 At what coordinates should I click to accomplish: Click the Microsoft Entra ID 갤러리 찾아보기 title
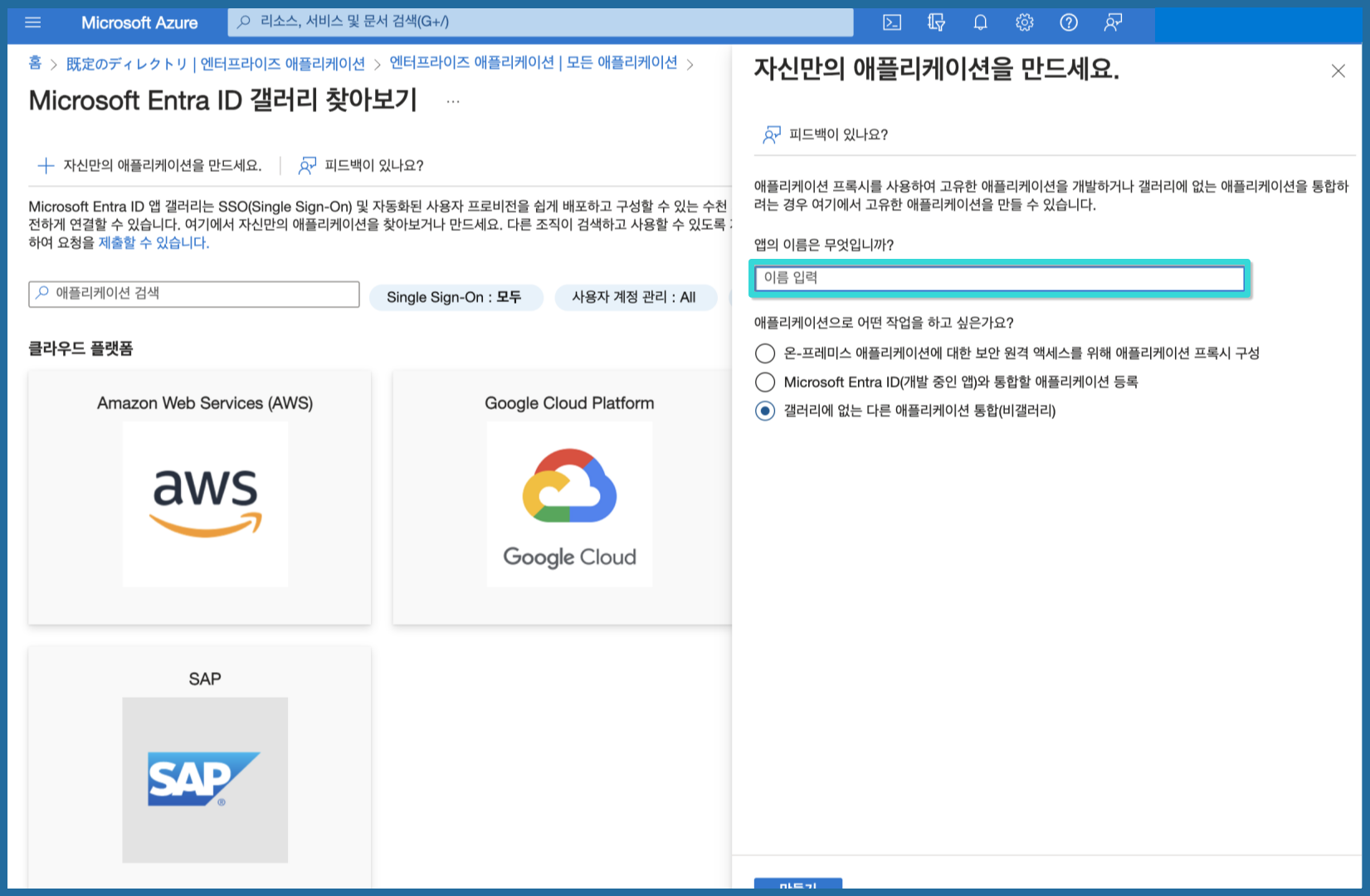pos(222,100)
